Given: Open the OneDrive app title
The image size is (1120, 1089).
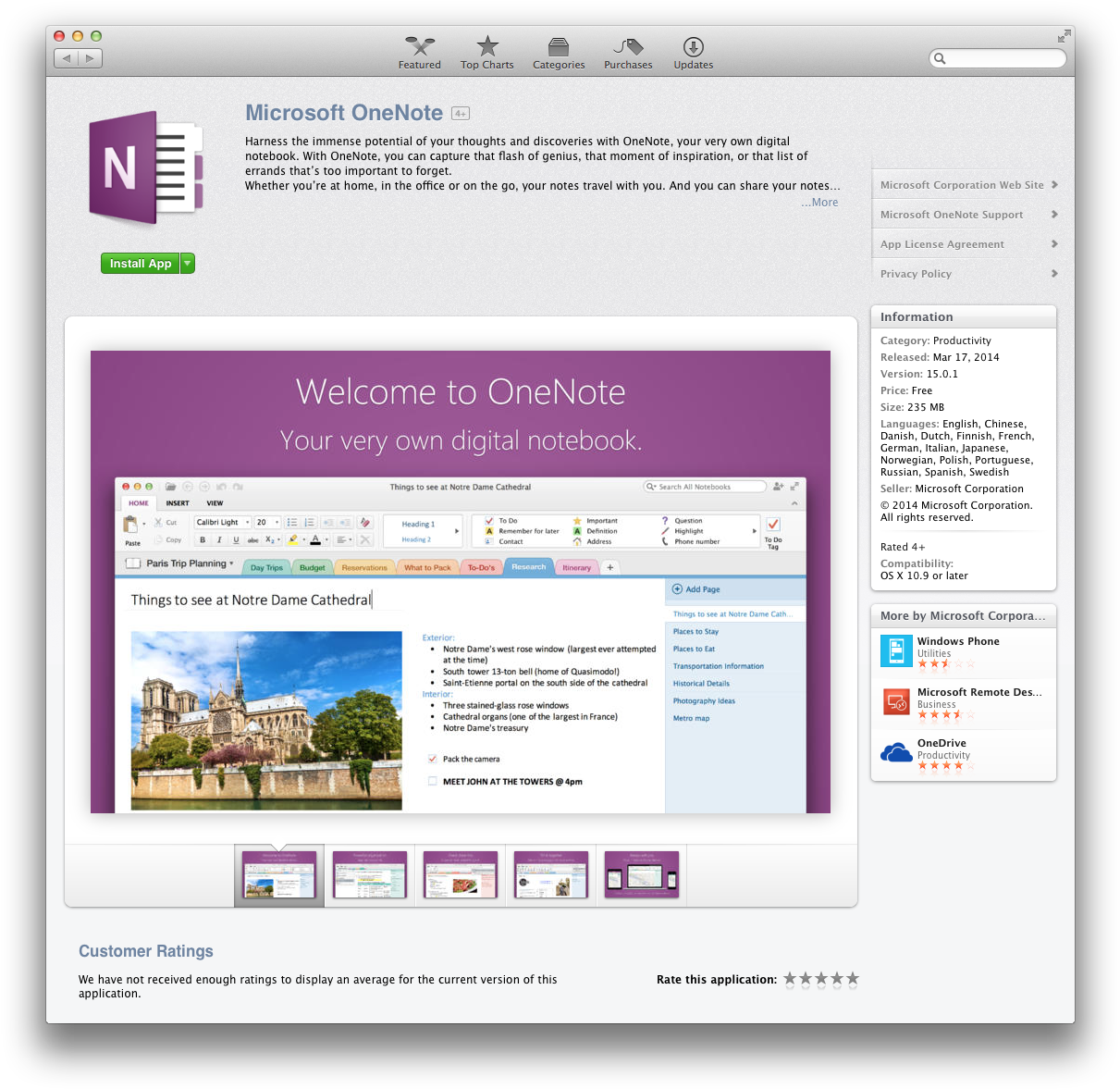Looking at the screenshot, I should point(942,743).
